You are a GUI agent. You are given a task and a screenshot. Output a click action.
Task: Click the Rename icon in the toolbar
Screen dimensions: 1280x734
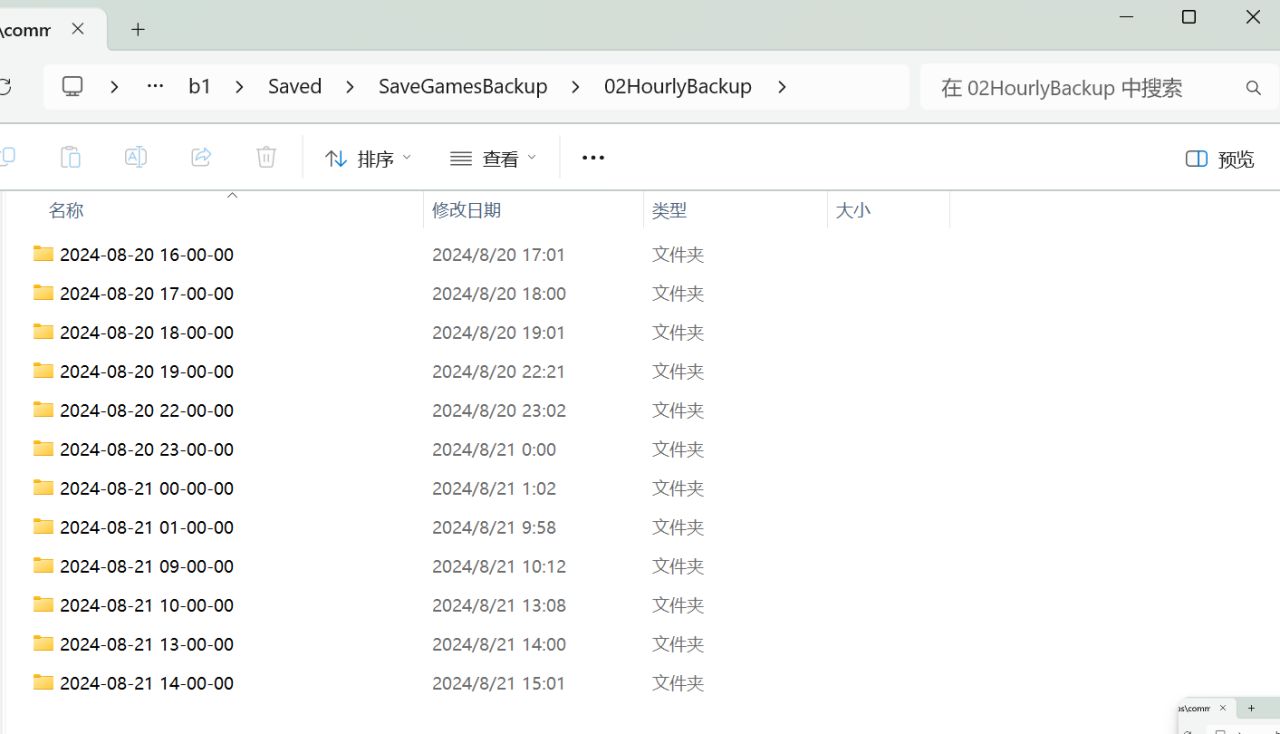(136, 157)
